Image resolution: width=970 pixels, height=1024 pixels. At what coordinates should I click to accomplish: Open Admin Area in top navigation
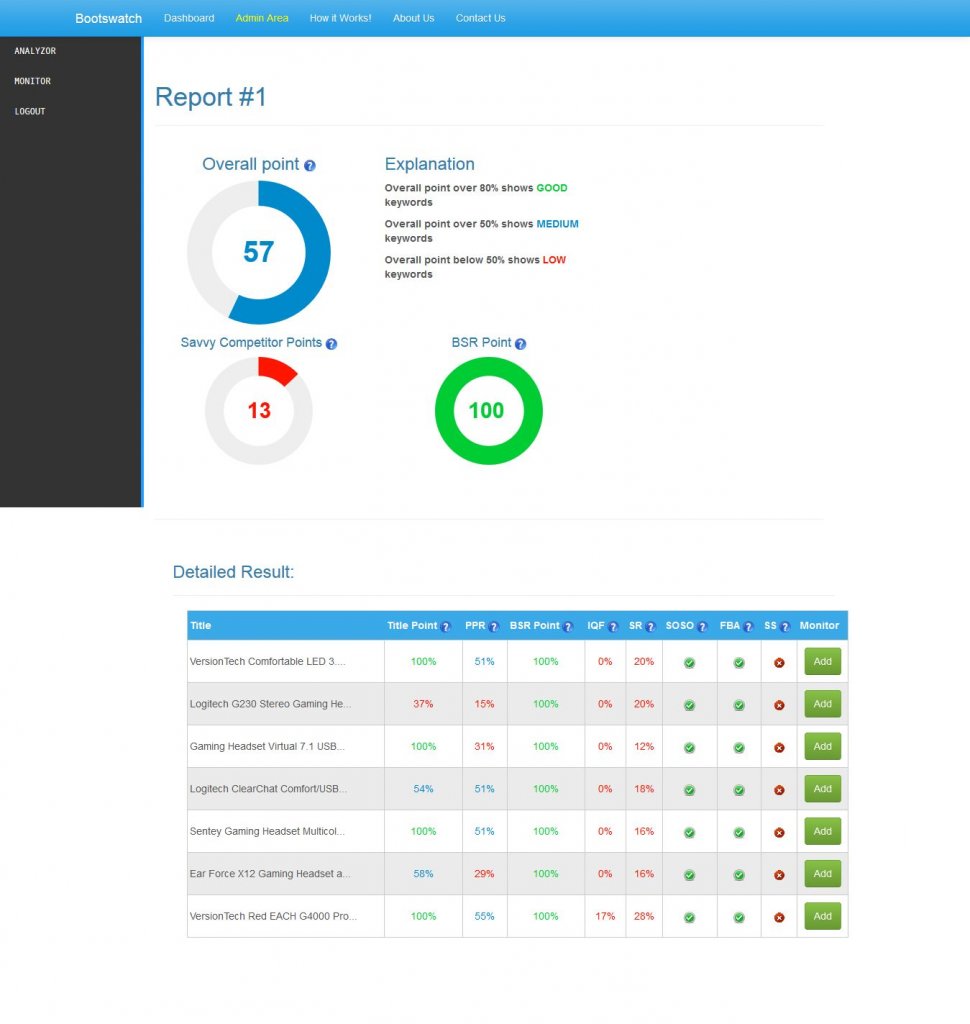(262, 18)
